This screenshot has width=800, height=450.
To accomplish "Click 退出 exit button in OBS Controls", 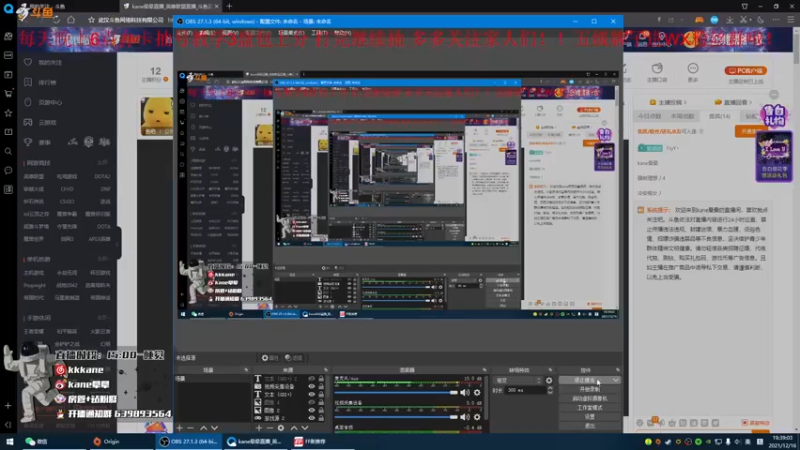I will [590, 426].
